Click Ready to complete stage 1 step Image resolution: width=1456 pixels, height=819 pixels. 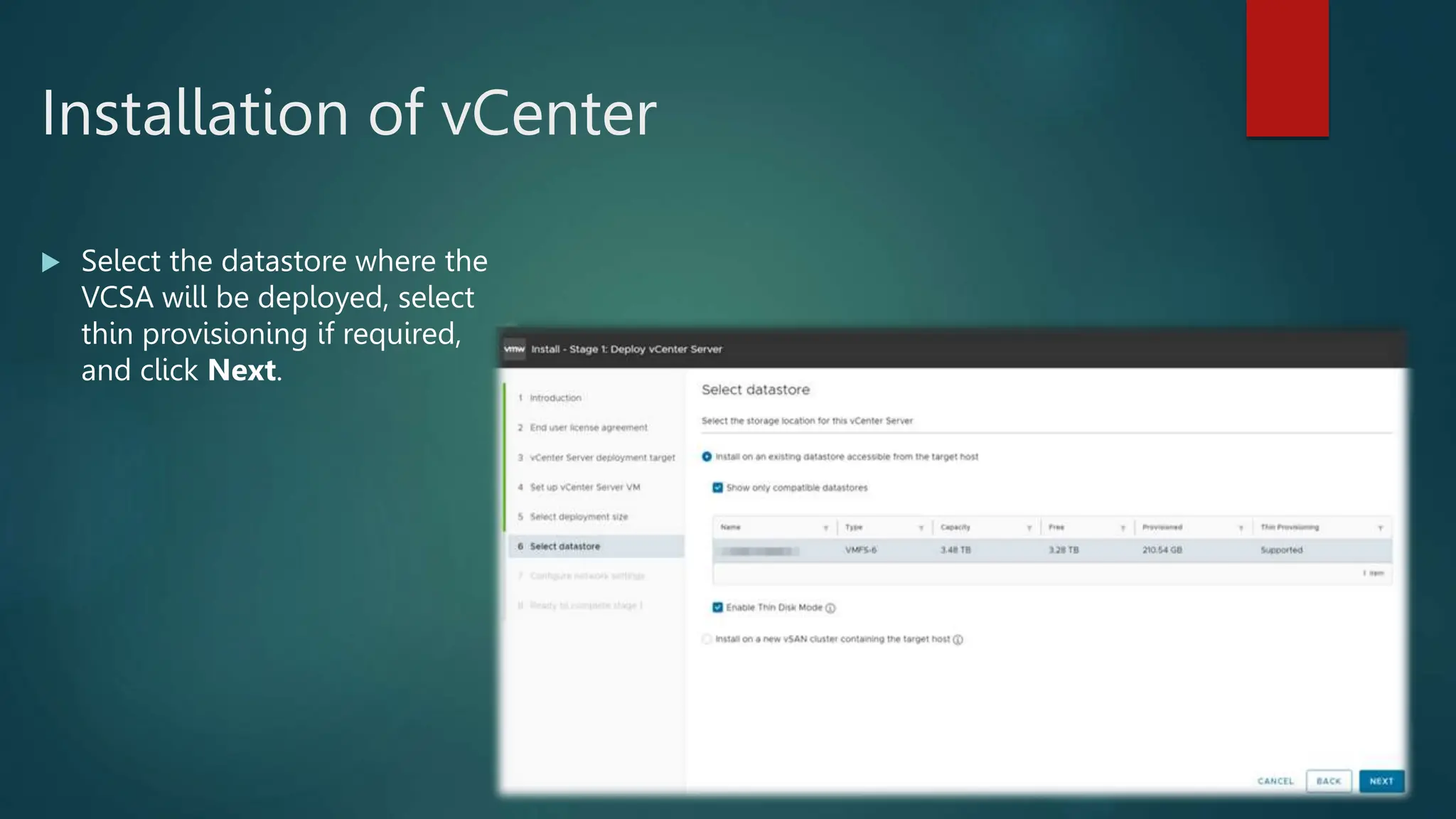[580, 606]
